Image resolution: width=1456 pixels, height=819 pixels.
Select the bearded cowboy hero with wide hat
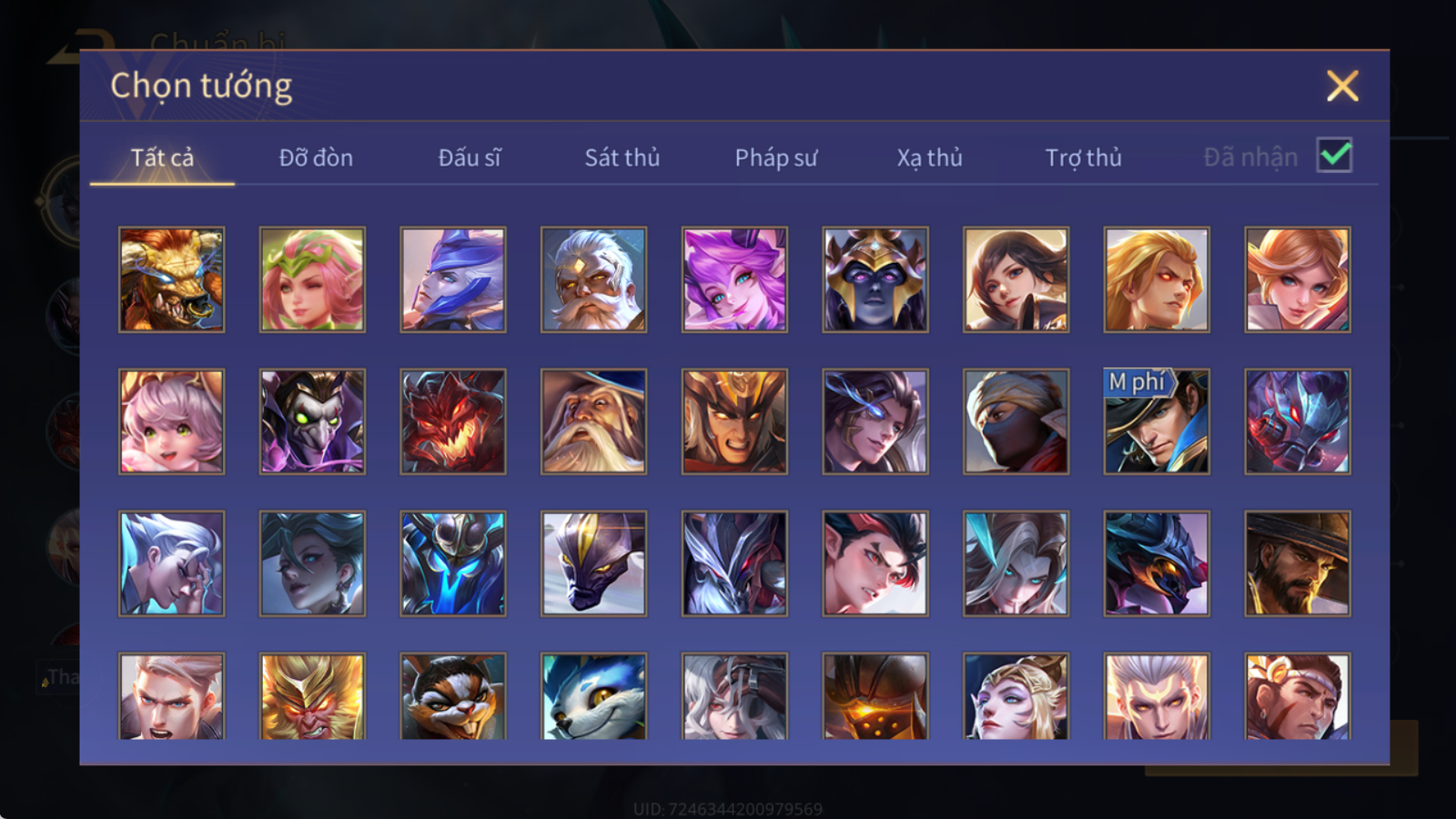coord(1298,563)
